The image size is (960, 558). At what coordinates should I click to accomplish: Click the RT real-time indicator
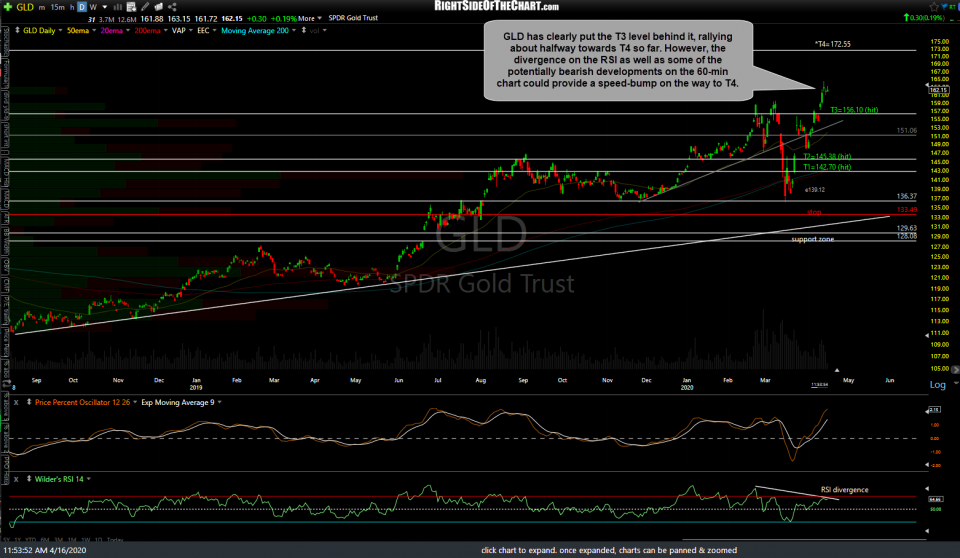(x=954, y=7)
